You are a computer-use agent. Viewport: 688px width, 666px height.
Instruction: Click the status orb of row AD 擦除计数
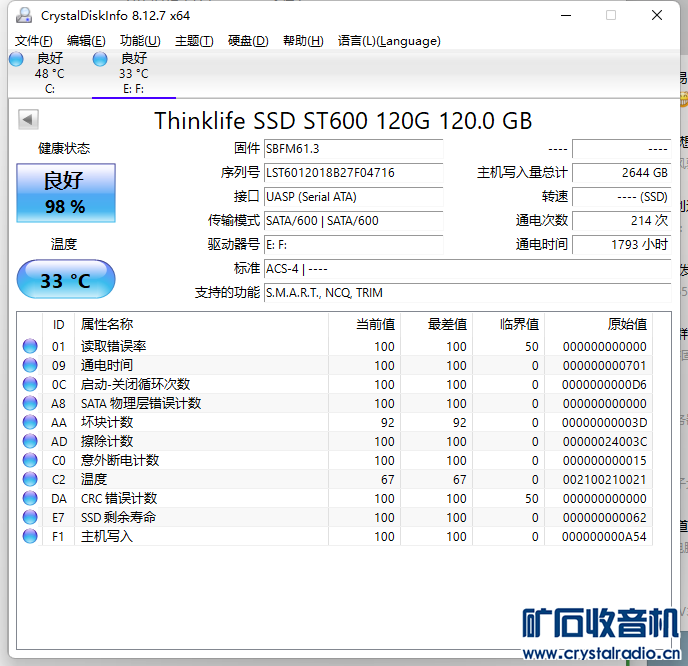coord(30,441)
